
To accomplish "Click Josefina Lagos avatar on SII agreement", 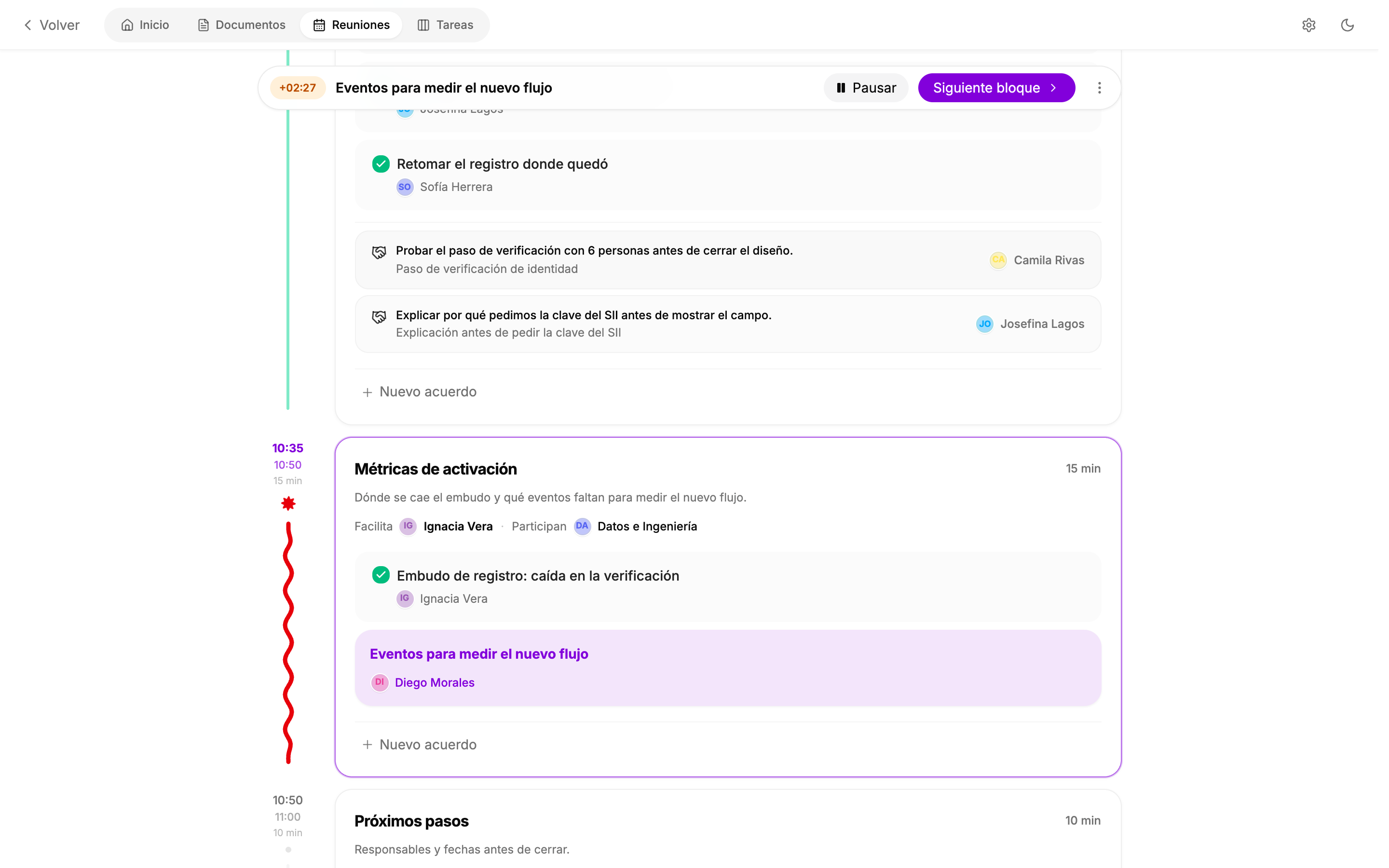I will [x=984, y=324].
